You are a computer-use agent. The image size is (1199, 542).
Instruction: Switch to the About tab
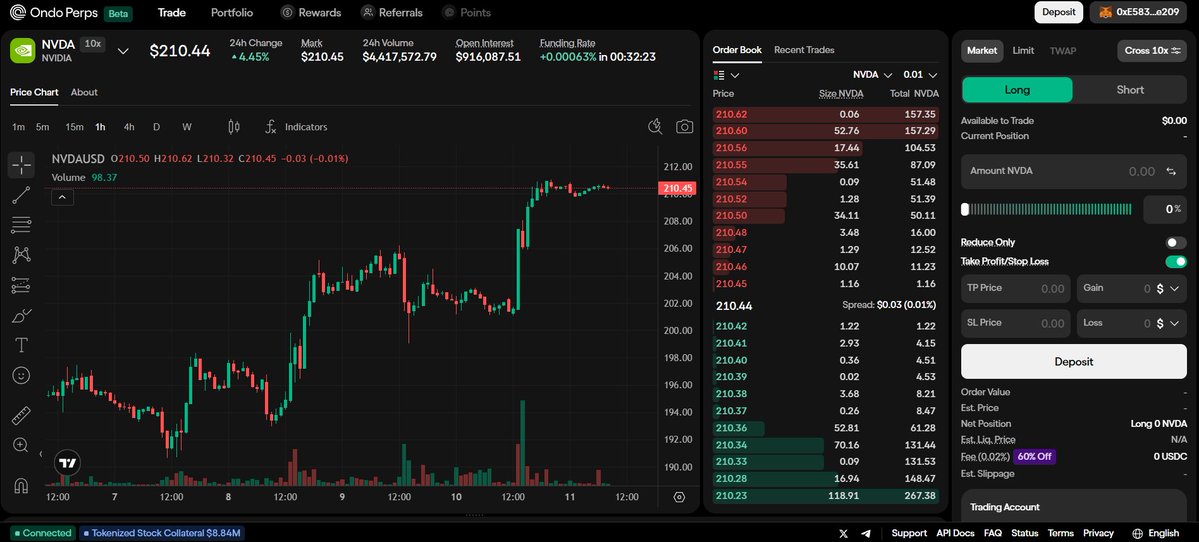84,92
